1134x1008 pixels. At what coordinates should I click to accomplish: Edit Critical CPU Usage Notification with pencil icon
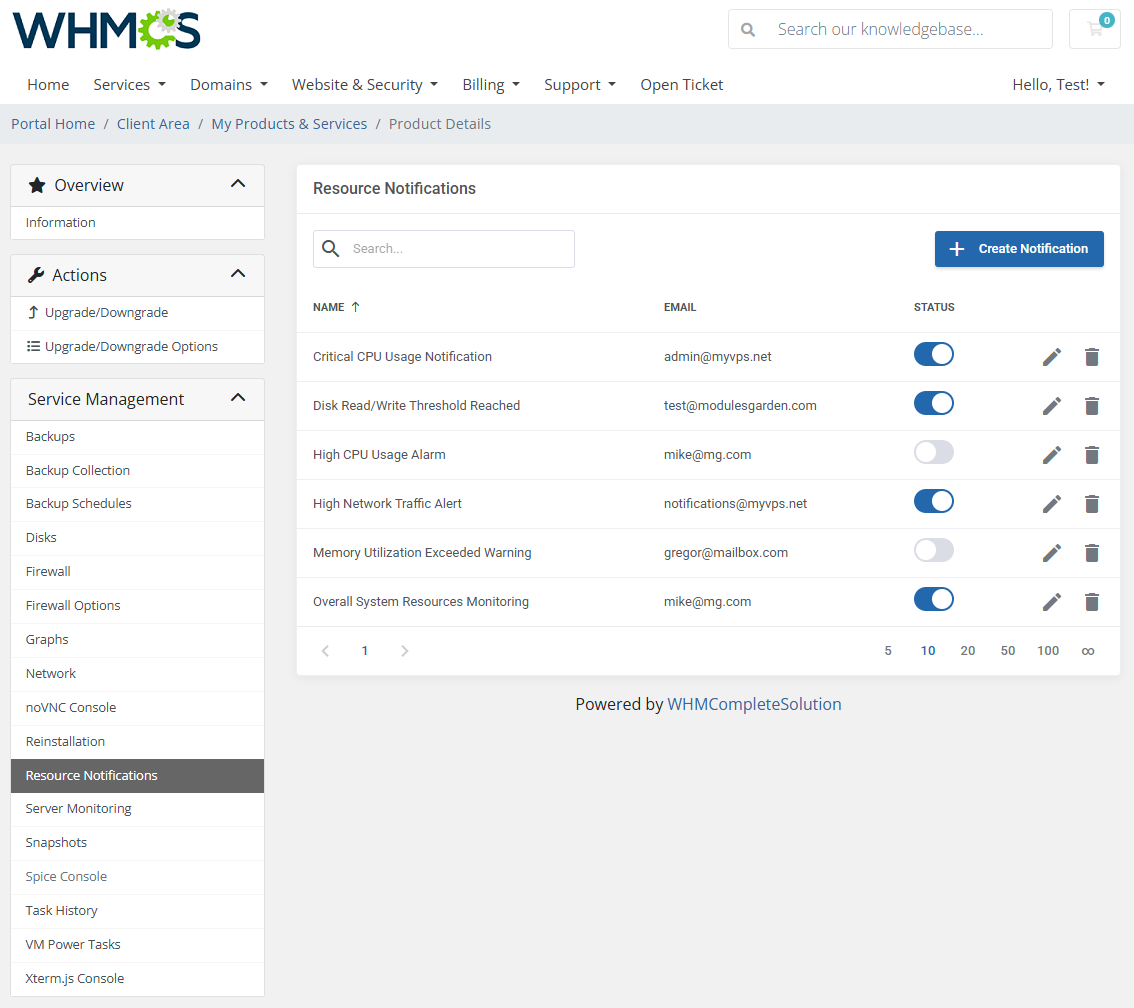click(1052, 356)
